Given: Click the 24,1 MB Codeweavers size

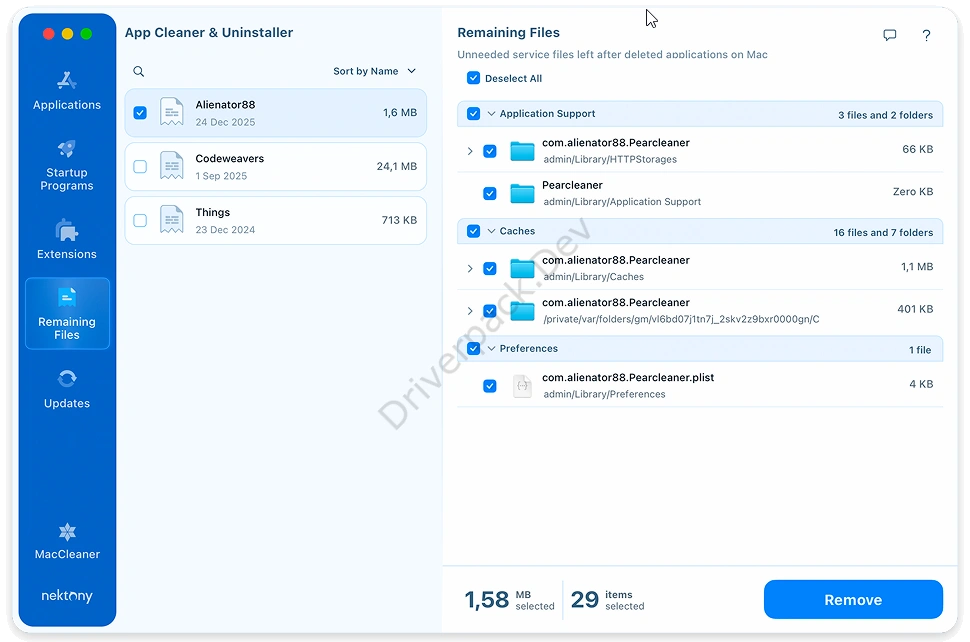Looking at the screenshot, I should tap(397, 166).
